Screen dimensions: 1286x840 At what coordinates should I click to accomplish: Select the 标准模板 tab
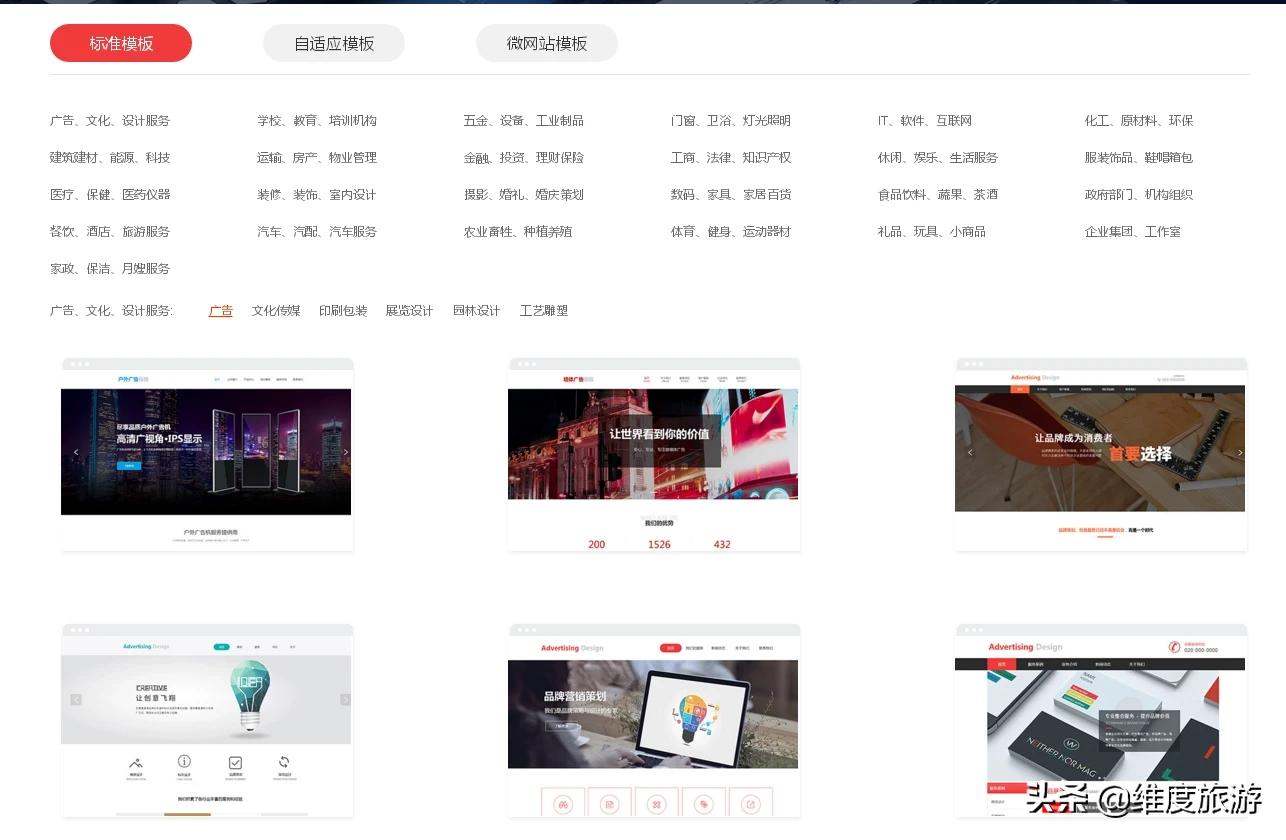121,44
